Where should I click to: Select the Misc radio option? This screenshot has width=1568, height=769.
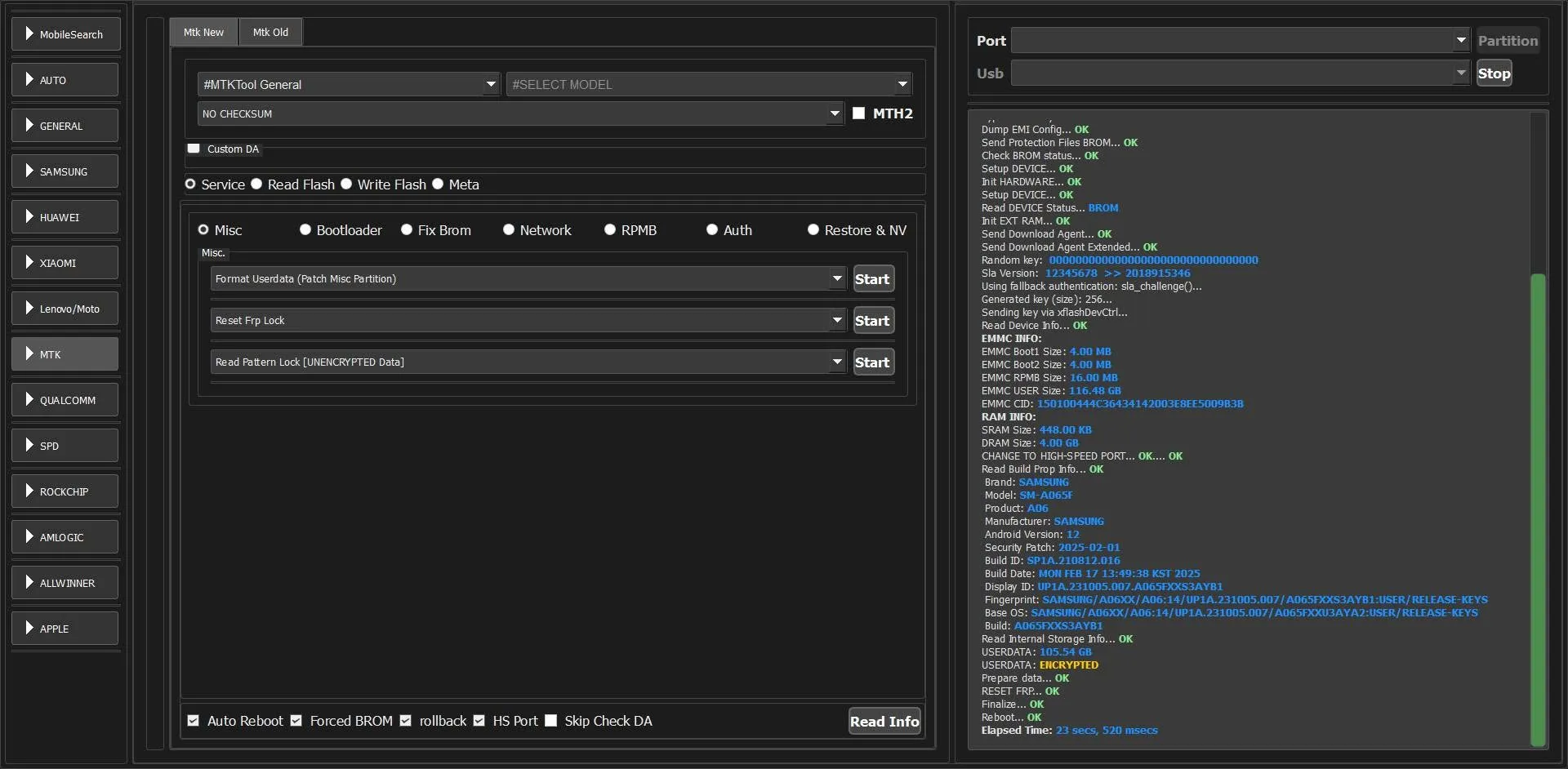[203, 230]
